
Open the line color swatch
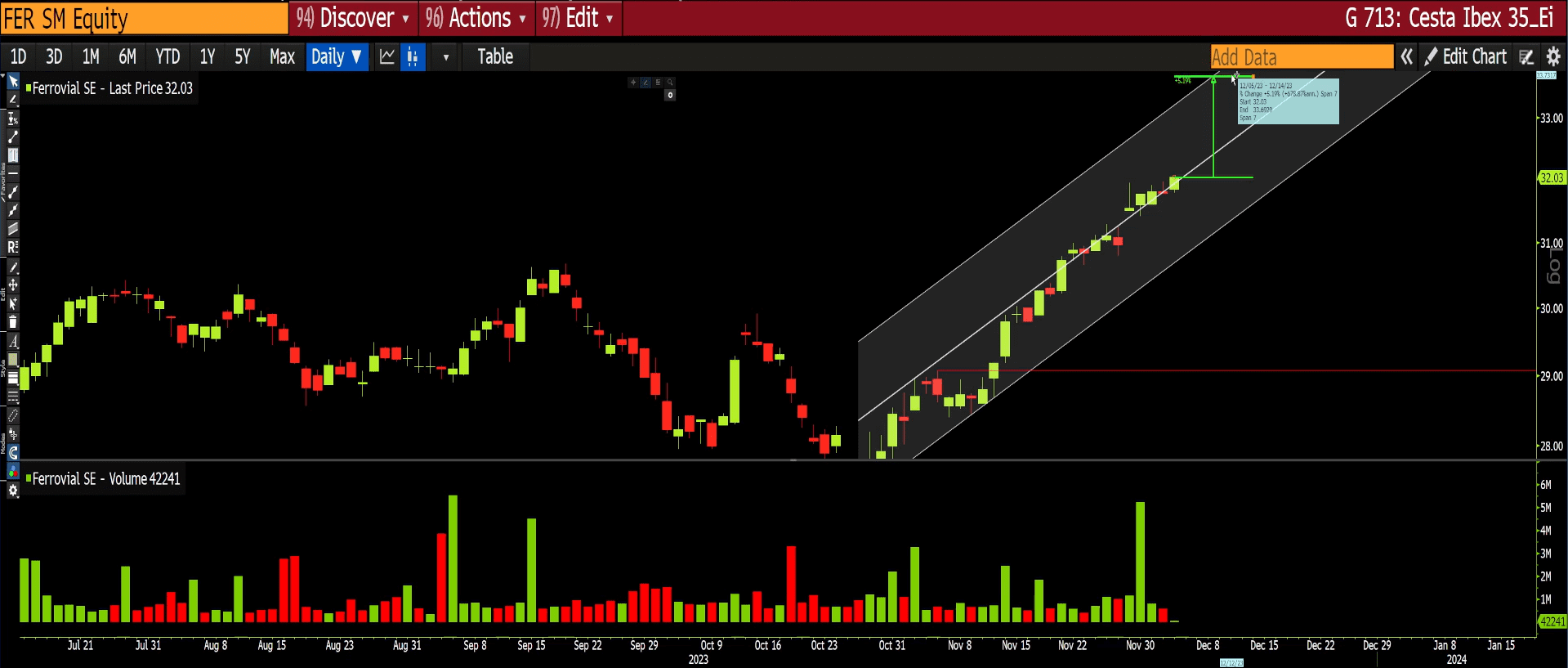(x=13, y=360)
